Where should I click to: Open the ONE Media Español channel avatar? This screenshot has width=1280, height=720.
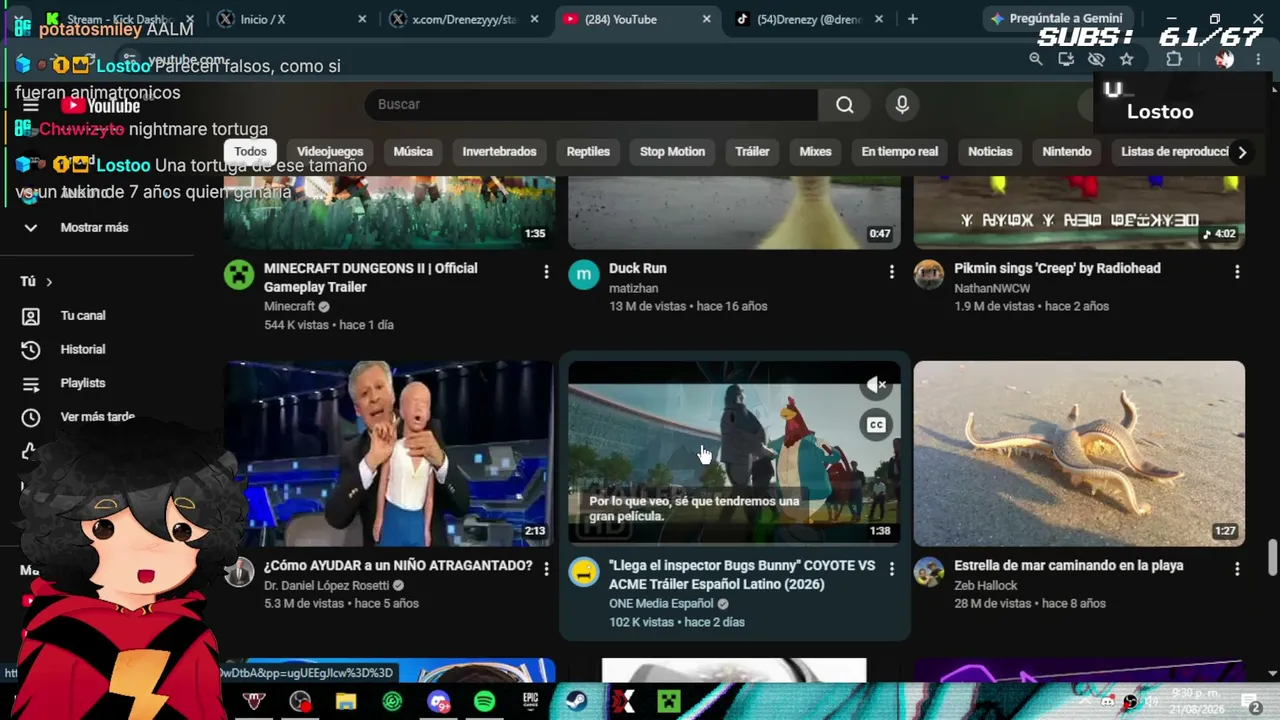click(584, 572)
